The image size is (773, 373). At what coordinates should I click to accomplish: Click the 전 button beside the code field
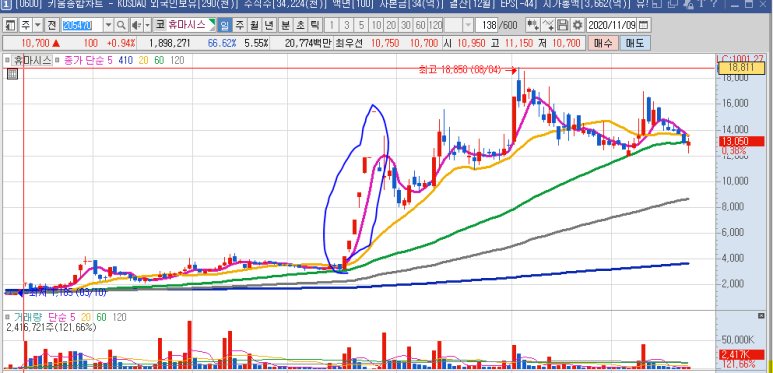coord(51,25)
